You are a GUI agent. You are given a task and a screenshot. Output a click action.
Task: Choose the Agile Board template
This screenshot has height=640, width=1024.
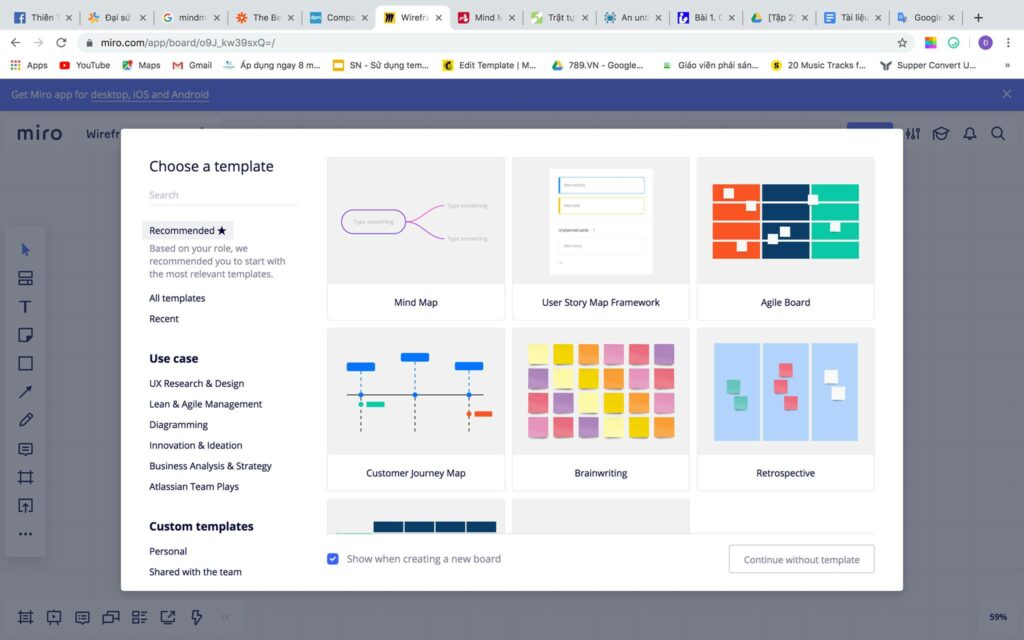(786, 238)
